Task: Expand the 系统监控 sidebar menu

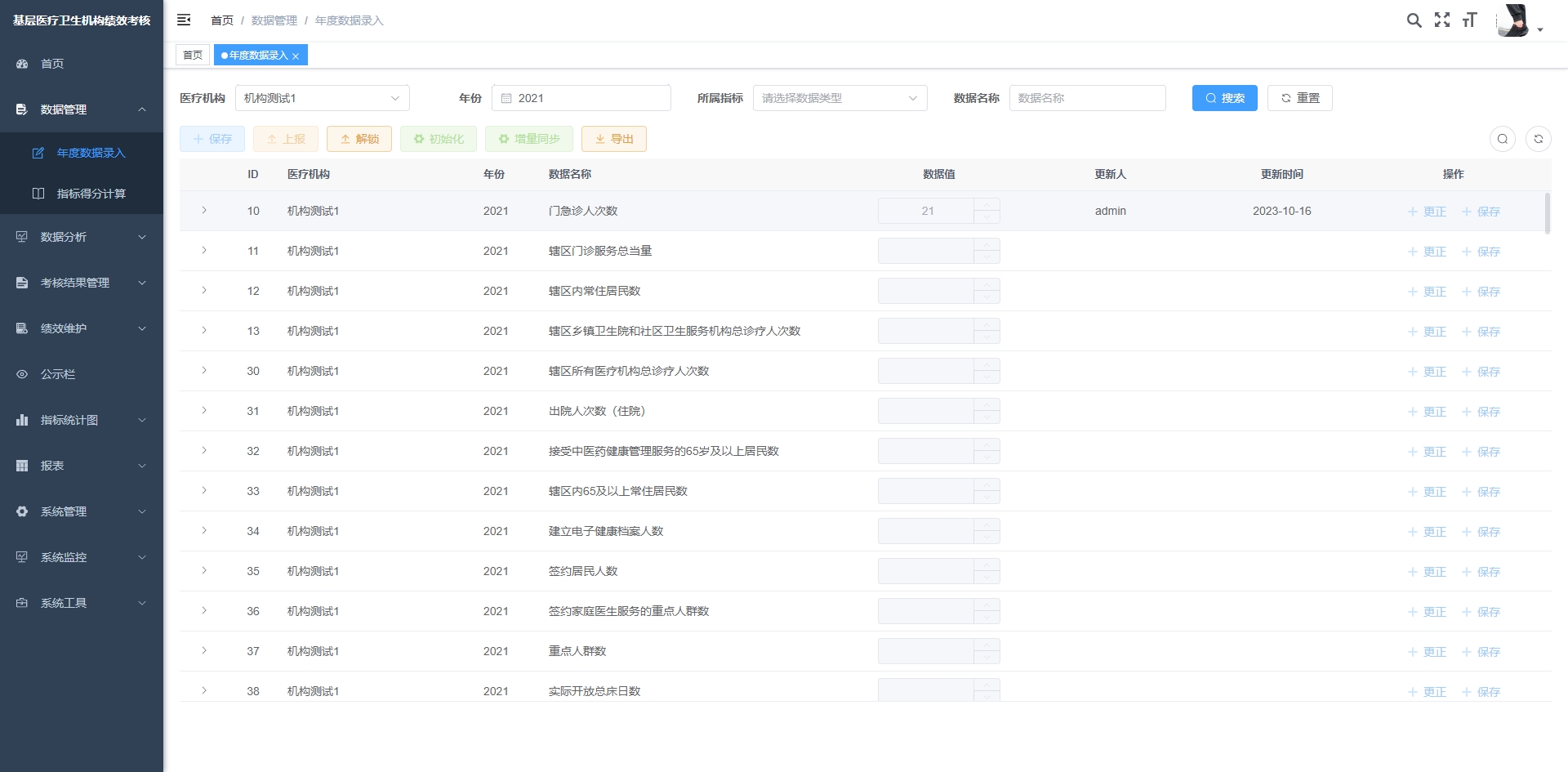Action: click(82, 557)
